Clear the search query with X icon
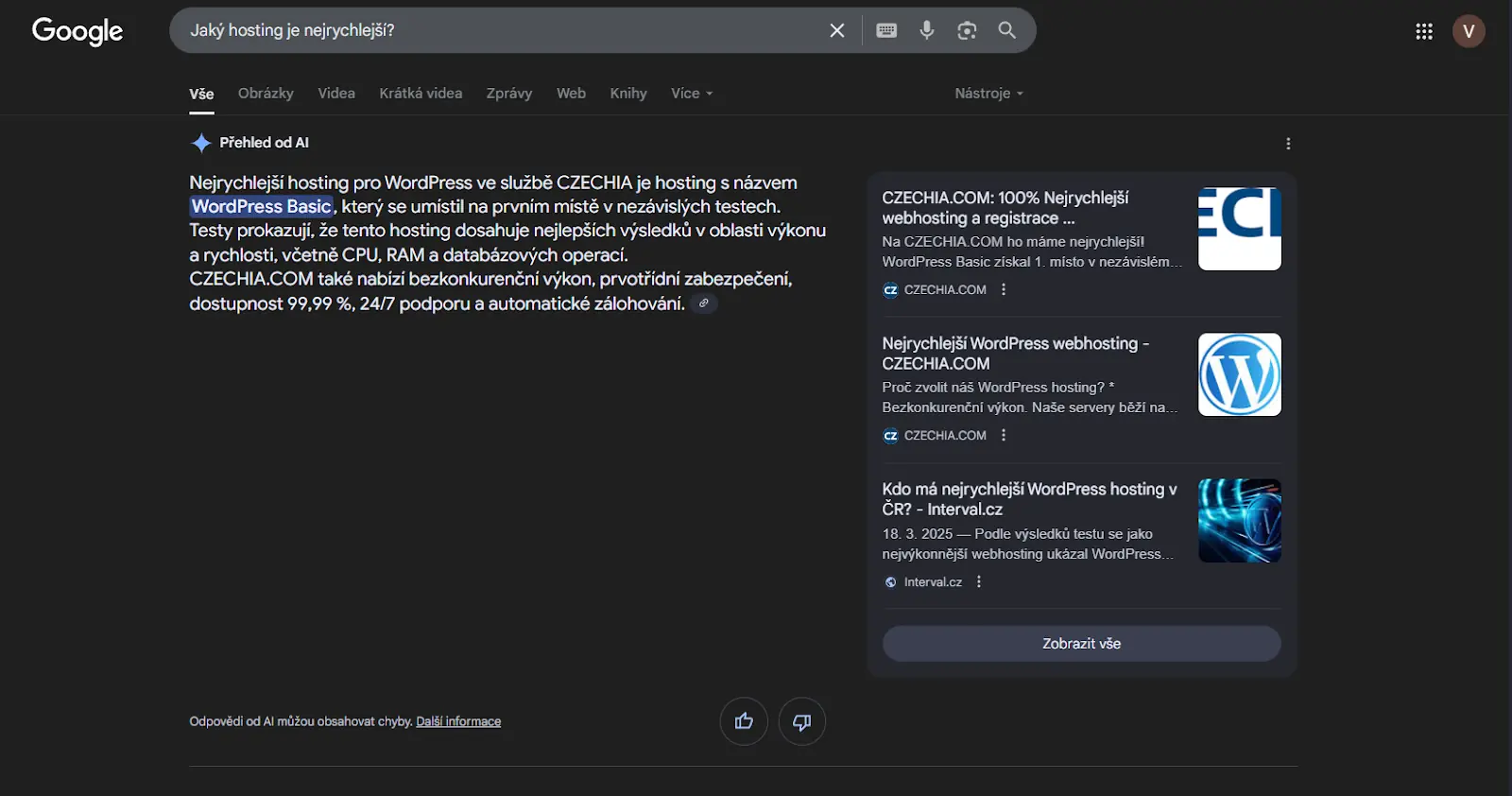The image size is (1512, 796). coord(836,30)
